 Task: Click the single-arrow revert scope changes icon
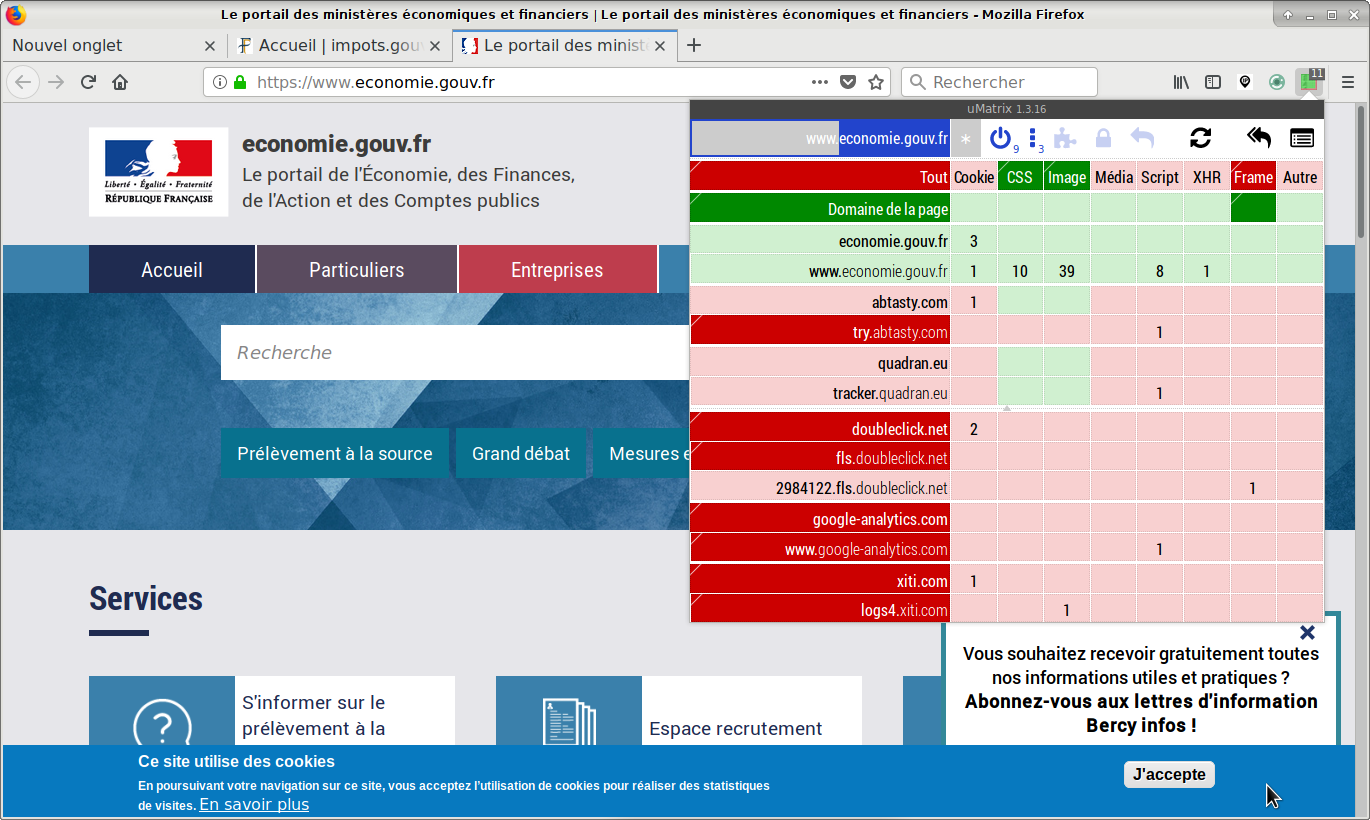pyautogui.click(x=1142, y=138)
